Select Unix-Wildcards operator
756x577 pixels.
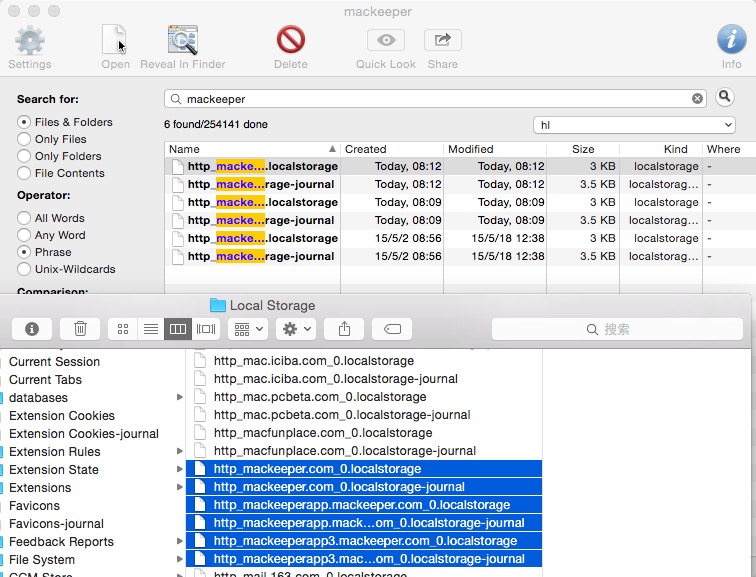click(x=24, y=269)
